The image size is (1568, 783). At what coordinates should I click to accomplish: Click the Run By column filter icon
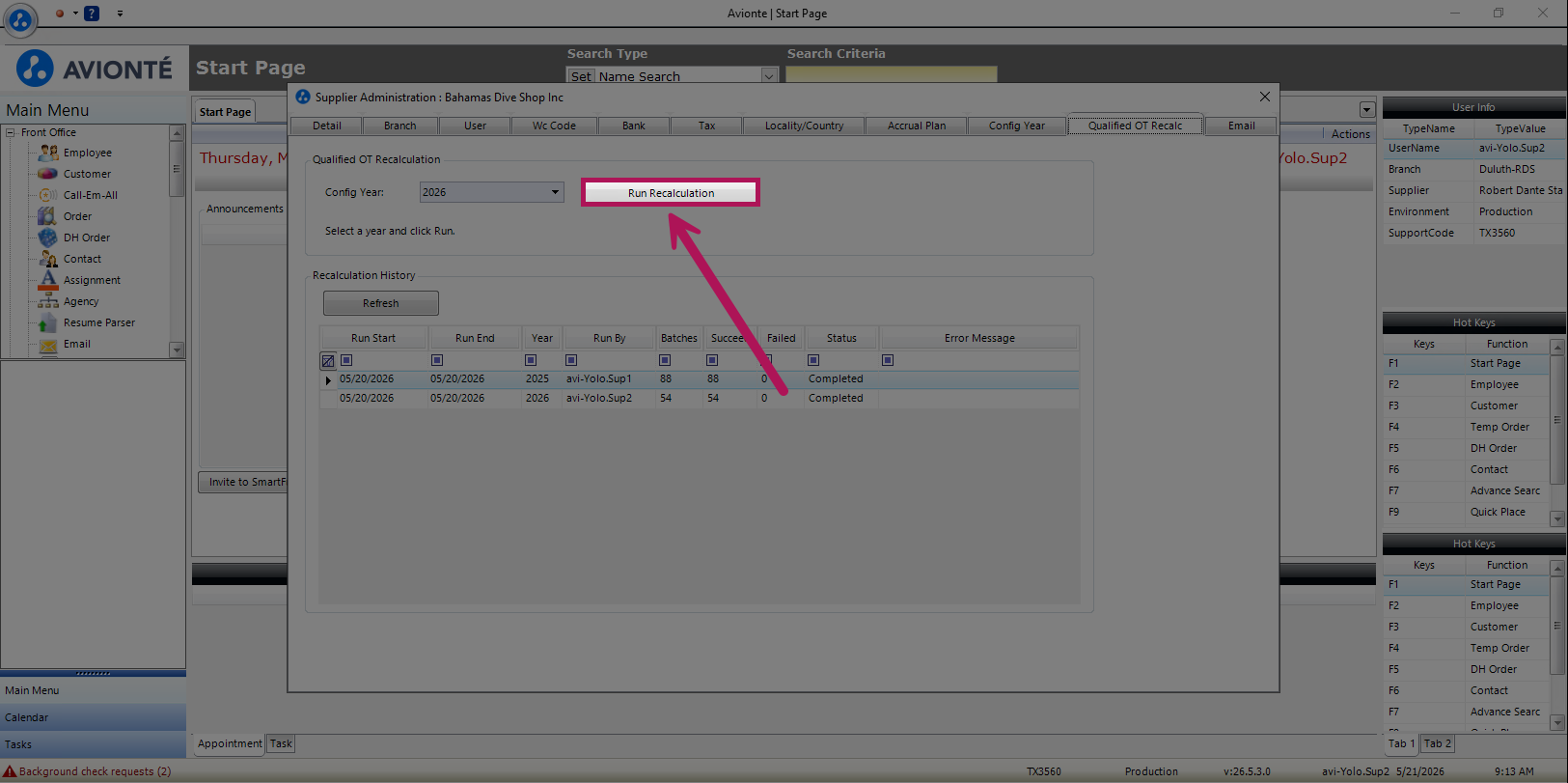pos(571,360)
